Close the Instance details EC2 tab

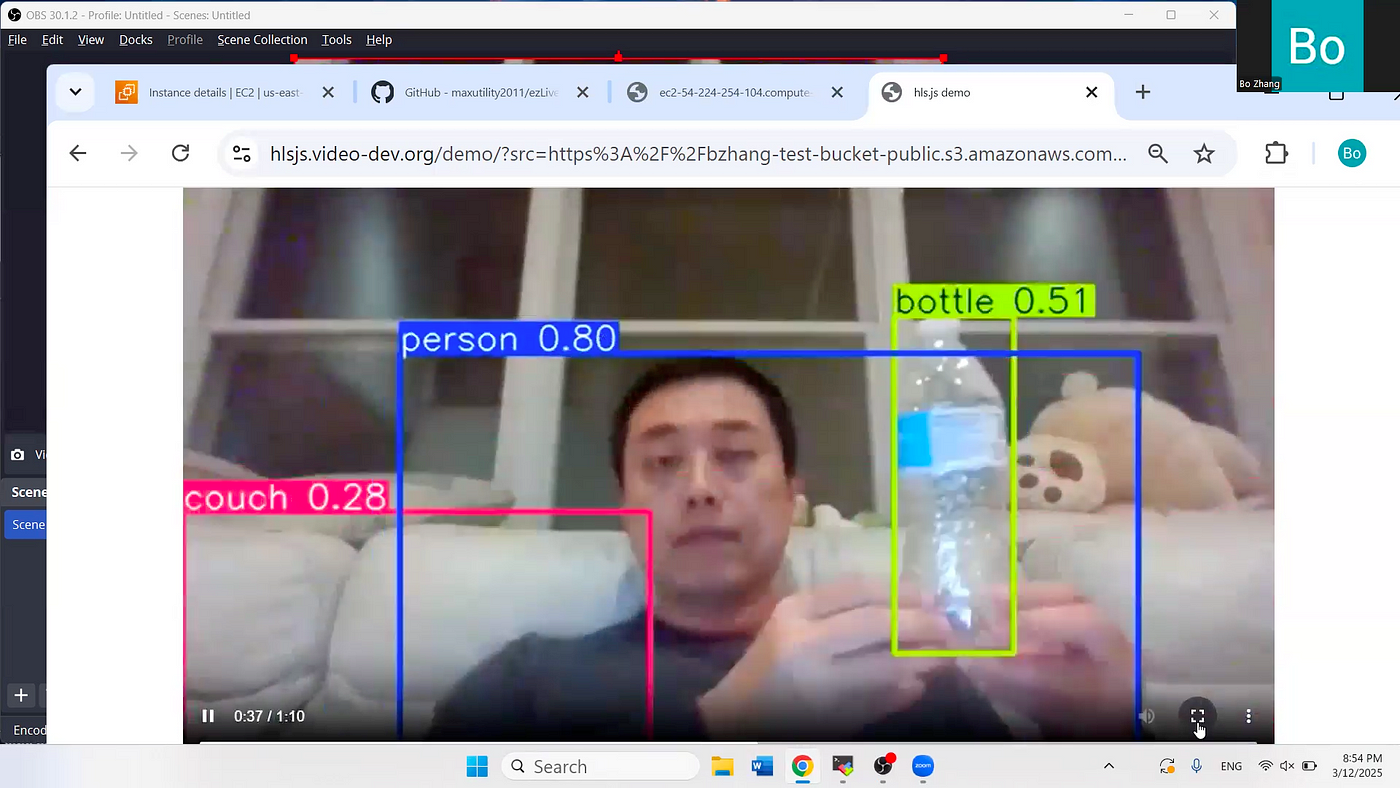pyautogui.click(x=328, y=92)
